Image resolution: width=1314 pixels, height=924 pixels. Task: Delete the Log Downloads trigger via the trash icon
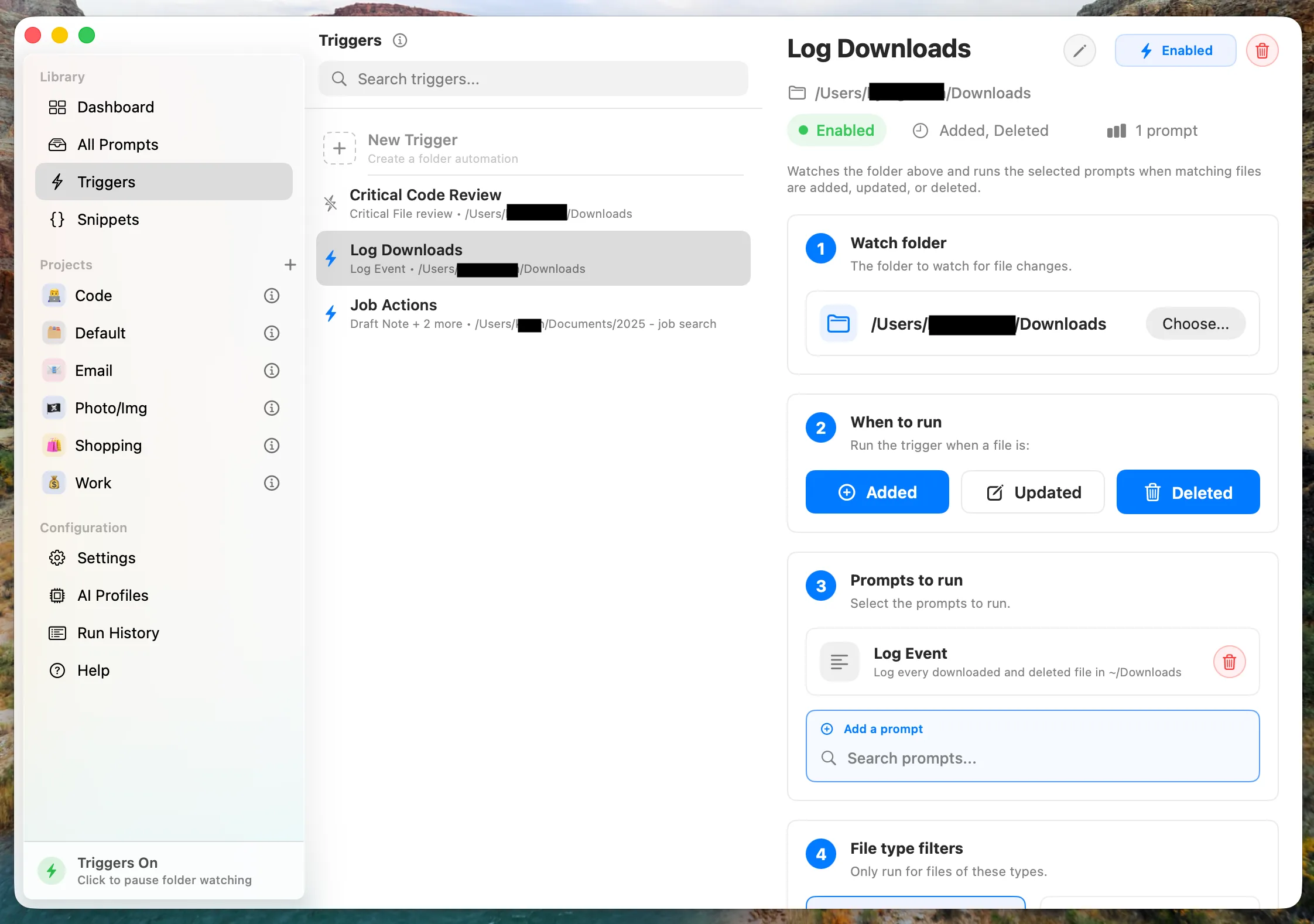tap(1262, 50)
